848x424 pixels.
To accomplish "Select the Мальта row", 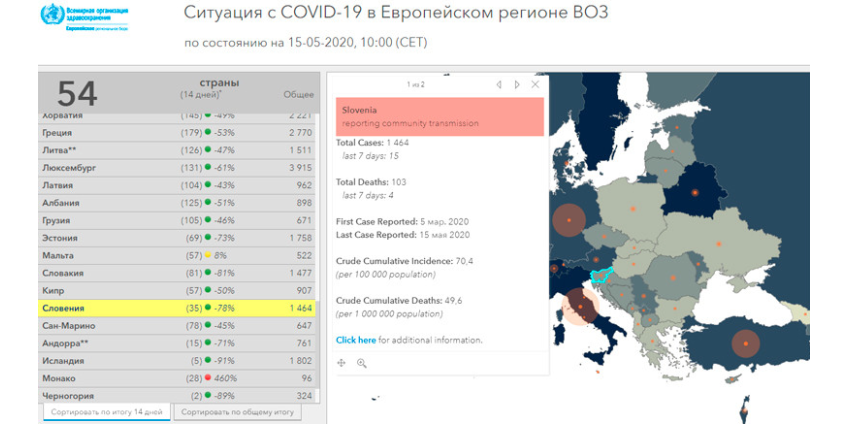I will pos(177,255).
